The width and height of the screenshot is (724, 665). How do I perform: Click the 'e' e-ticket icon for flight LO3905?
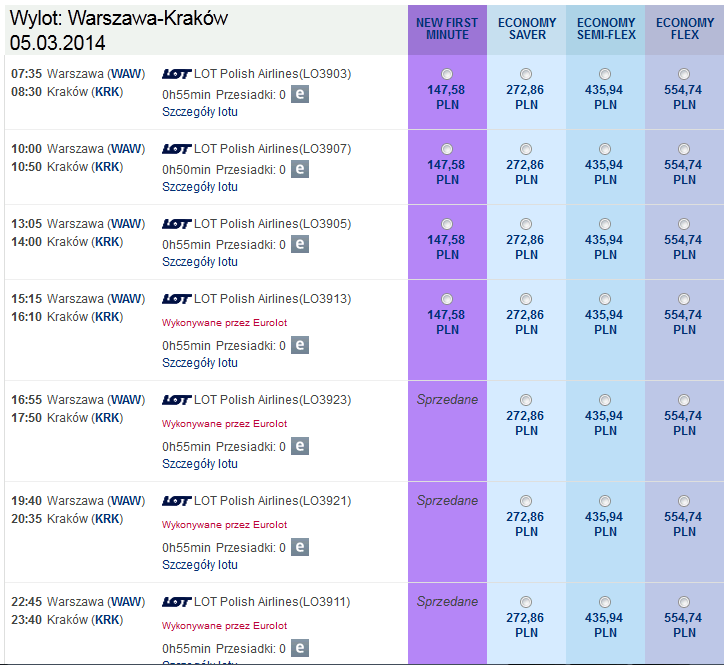[x=300, y=244]
